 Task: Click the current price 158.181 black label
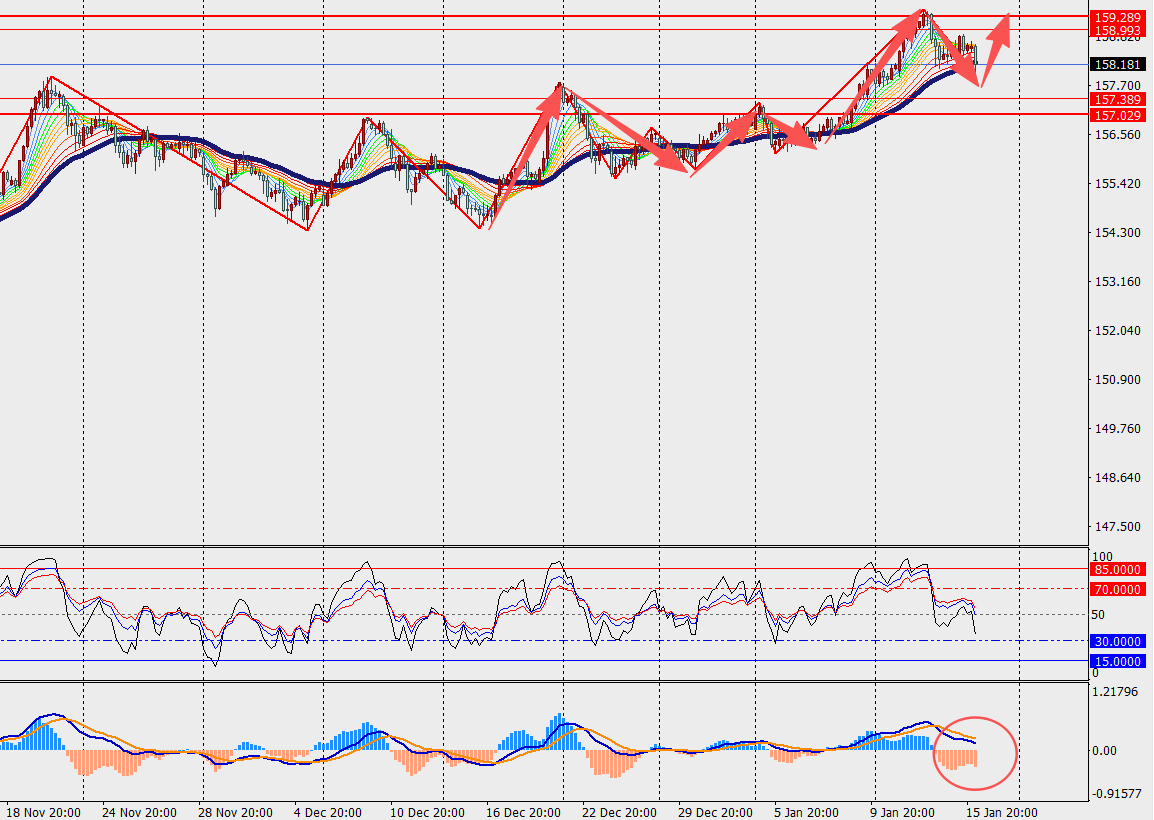(x=1117, y=65)
